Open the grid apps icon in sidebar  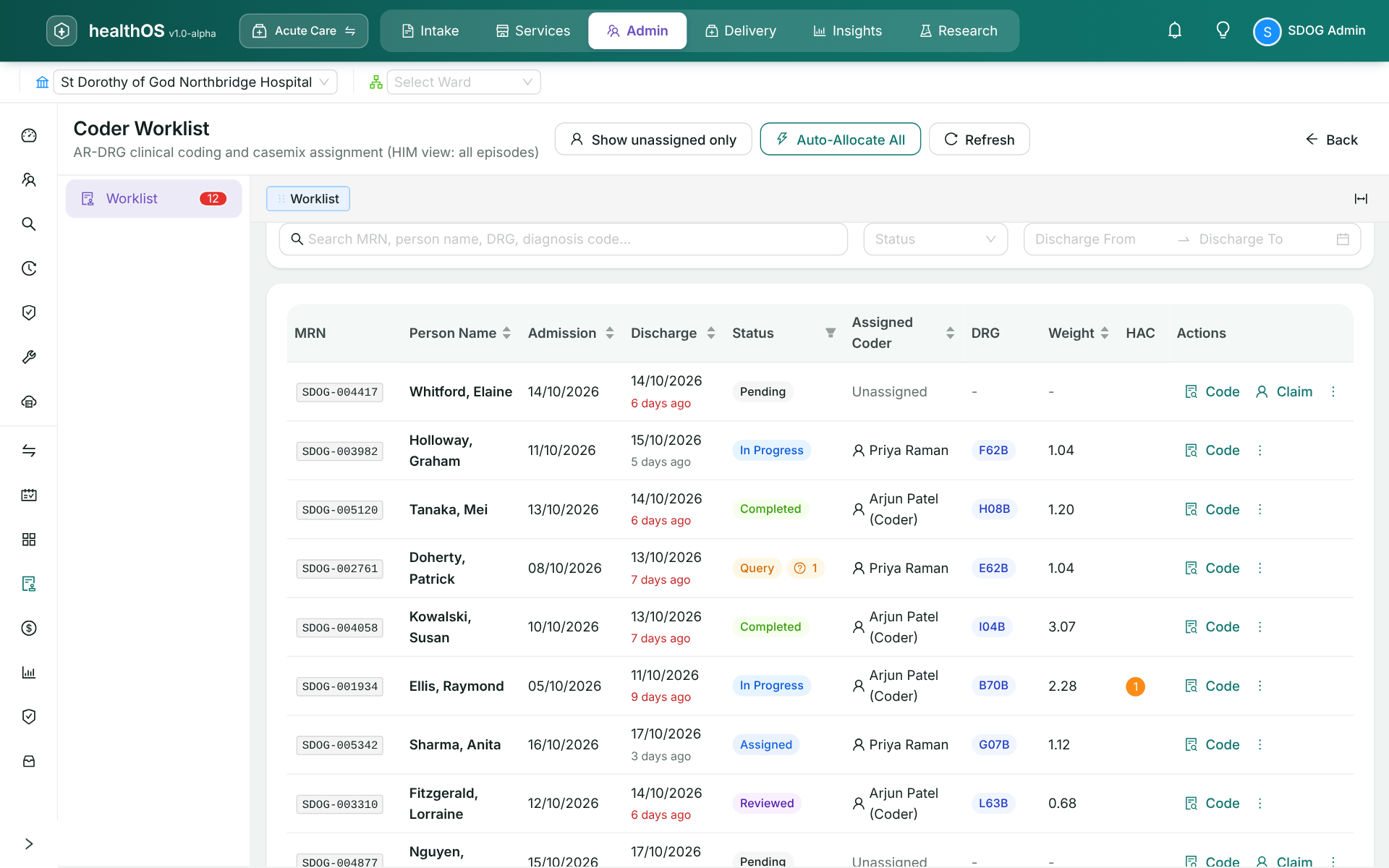pyautogui.click(x=29, y=540)
